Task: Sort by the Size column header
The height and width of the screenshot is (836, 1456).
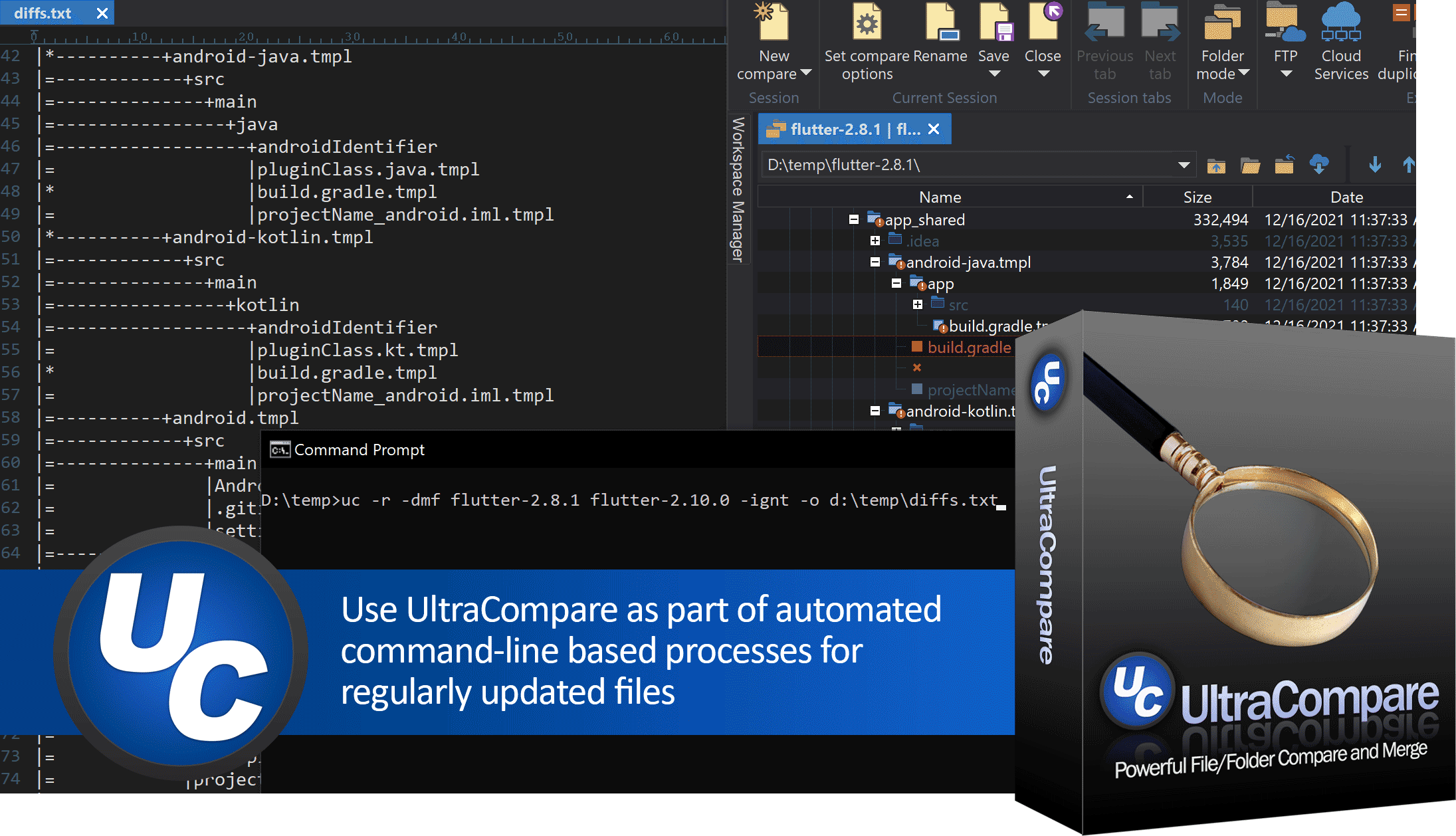Action: click(1197, 197)
